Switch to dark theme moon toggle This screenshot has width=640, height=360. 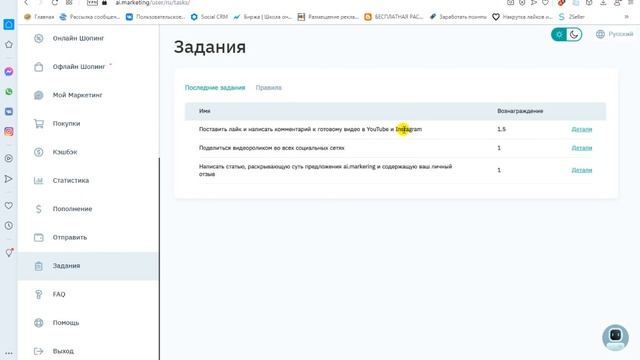[x=574, y=35]
